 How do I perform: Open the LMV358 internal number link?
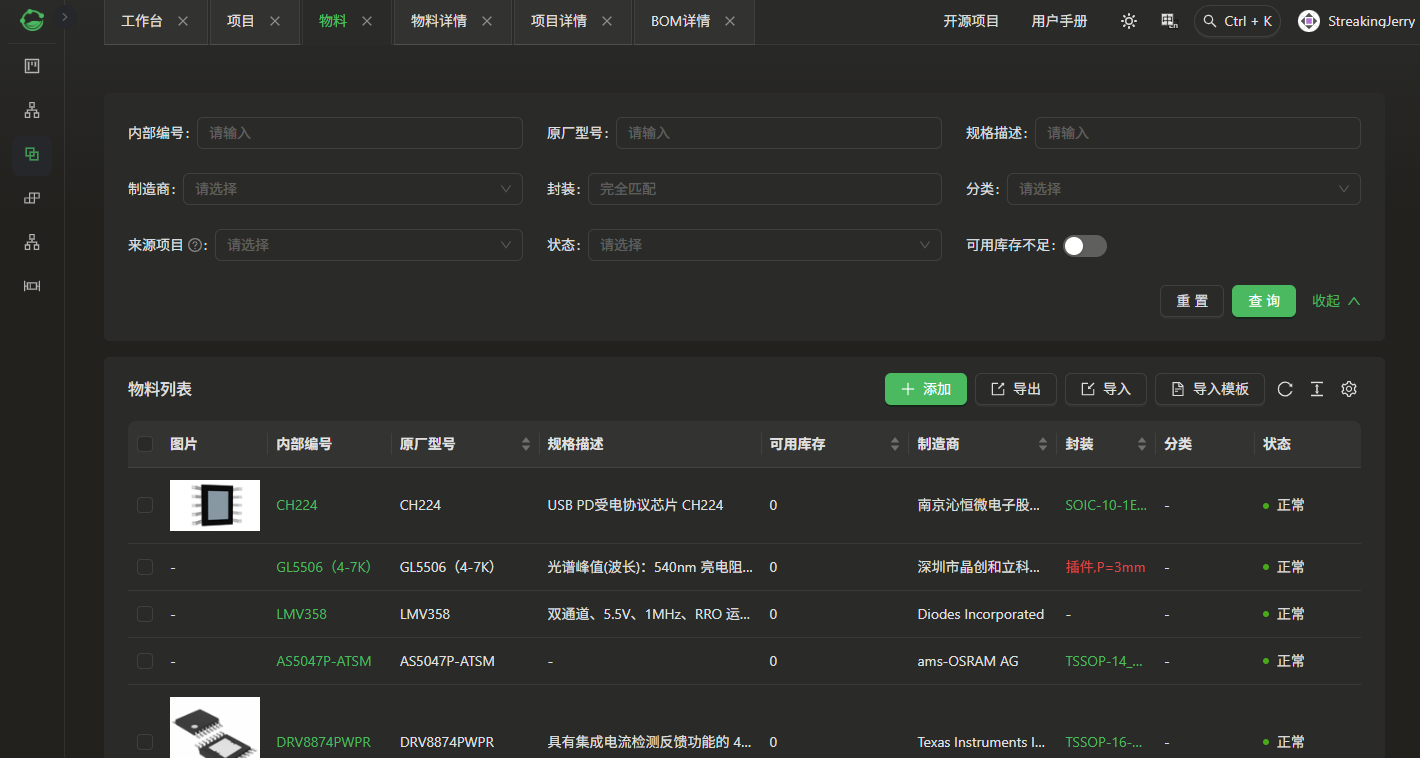coord(301,614)
